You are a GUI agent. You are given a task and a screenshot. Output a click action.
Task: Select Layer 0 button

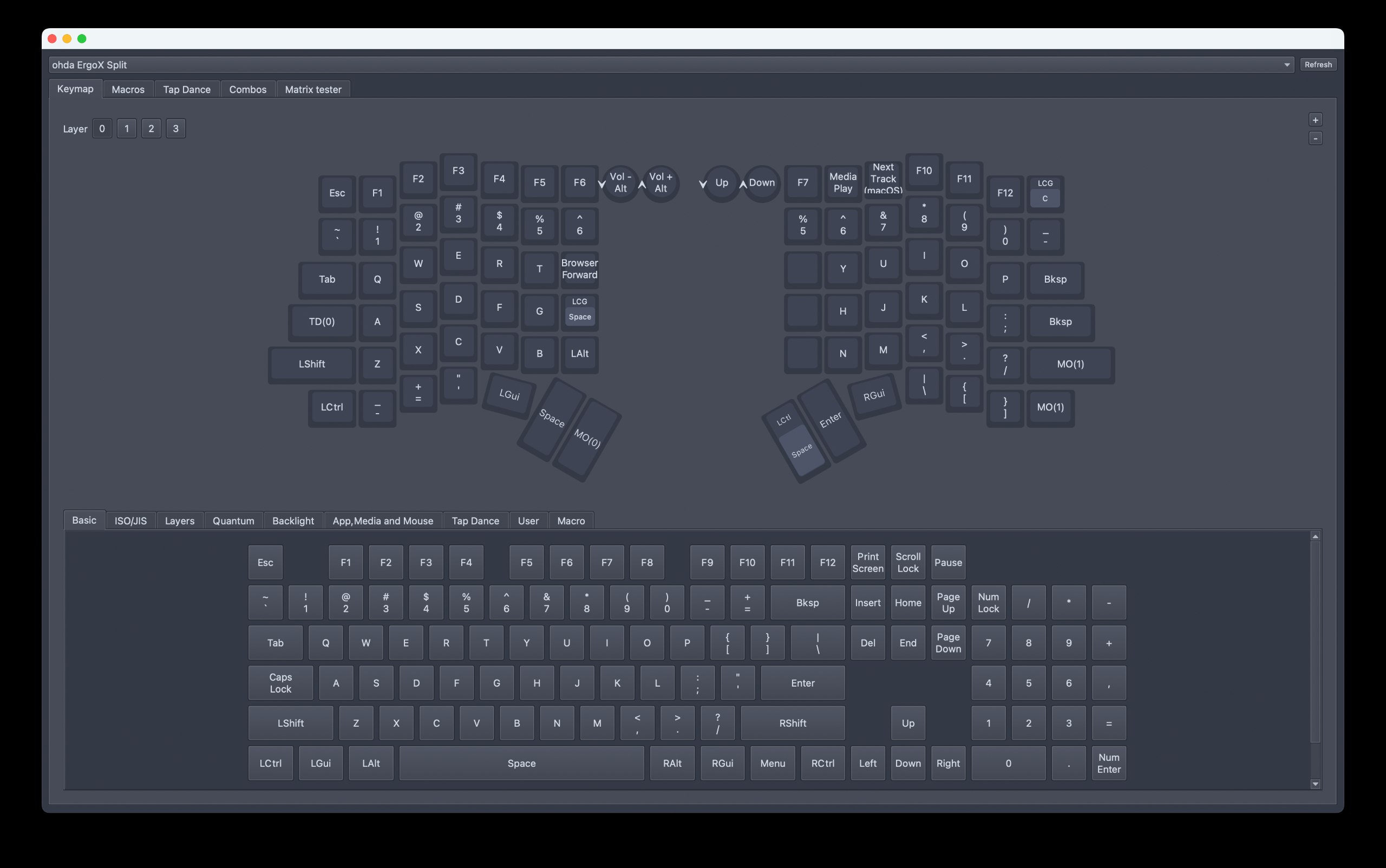pos(102,128)
